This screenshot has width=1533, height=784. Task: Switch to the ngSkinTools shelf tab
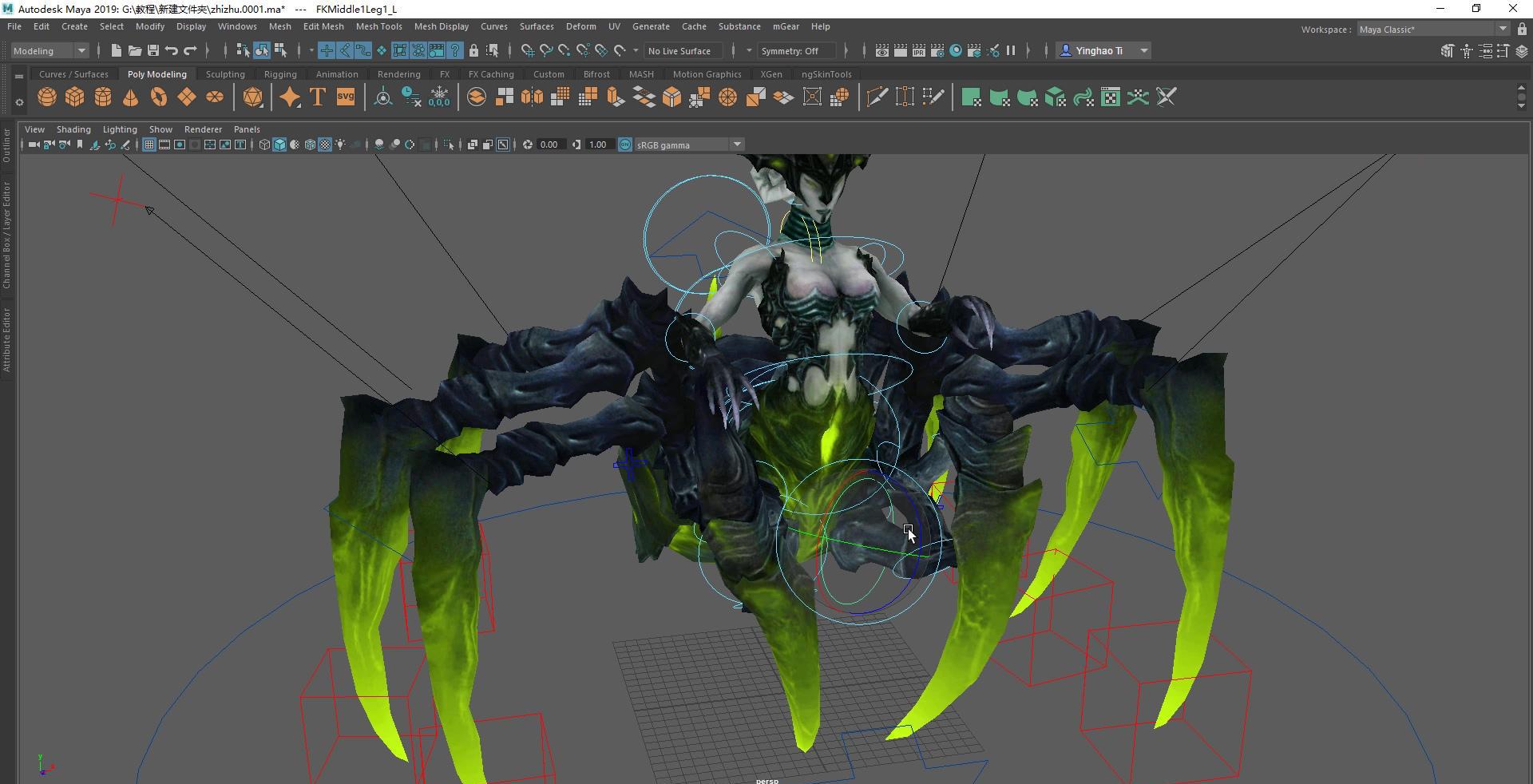[x=826, y=74]
